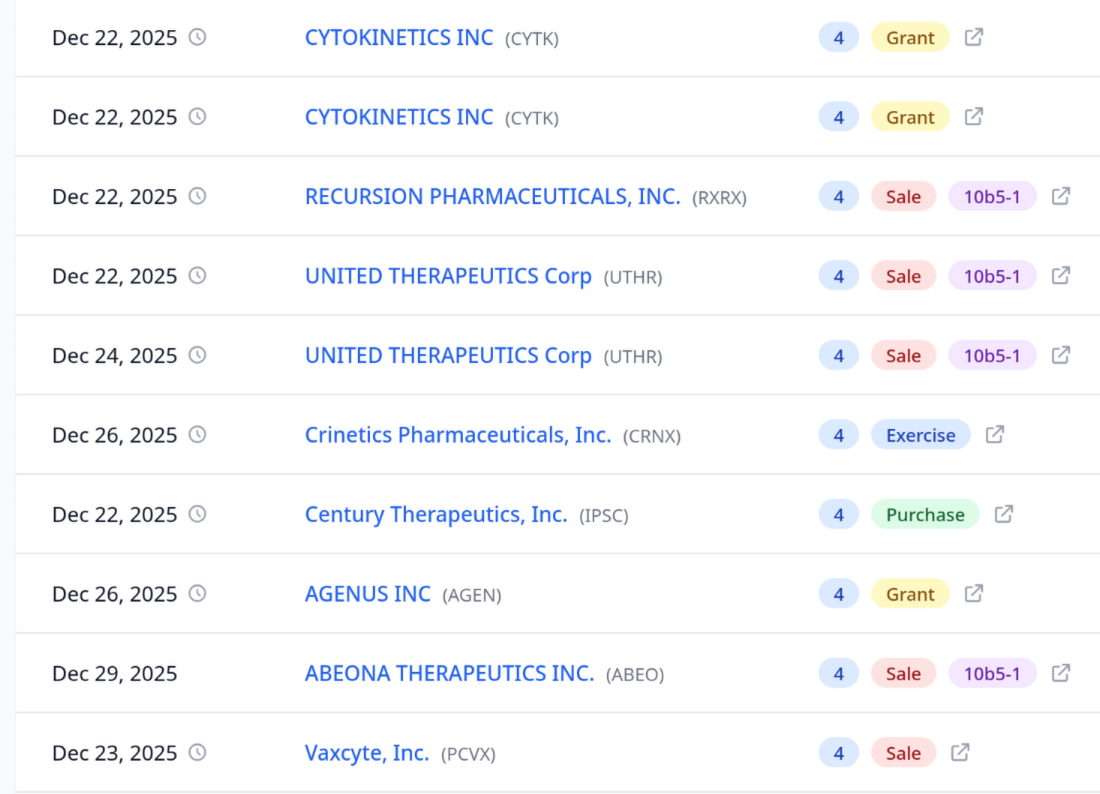Open the external filing link for CYTOKINETICS INC
Image resolution: width=1100 pixels, height=794 pixels.
973,37
